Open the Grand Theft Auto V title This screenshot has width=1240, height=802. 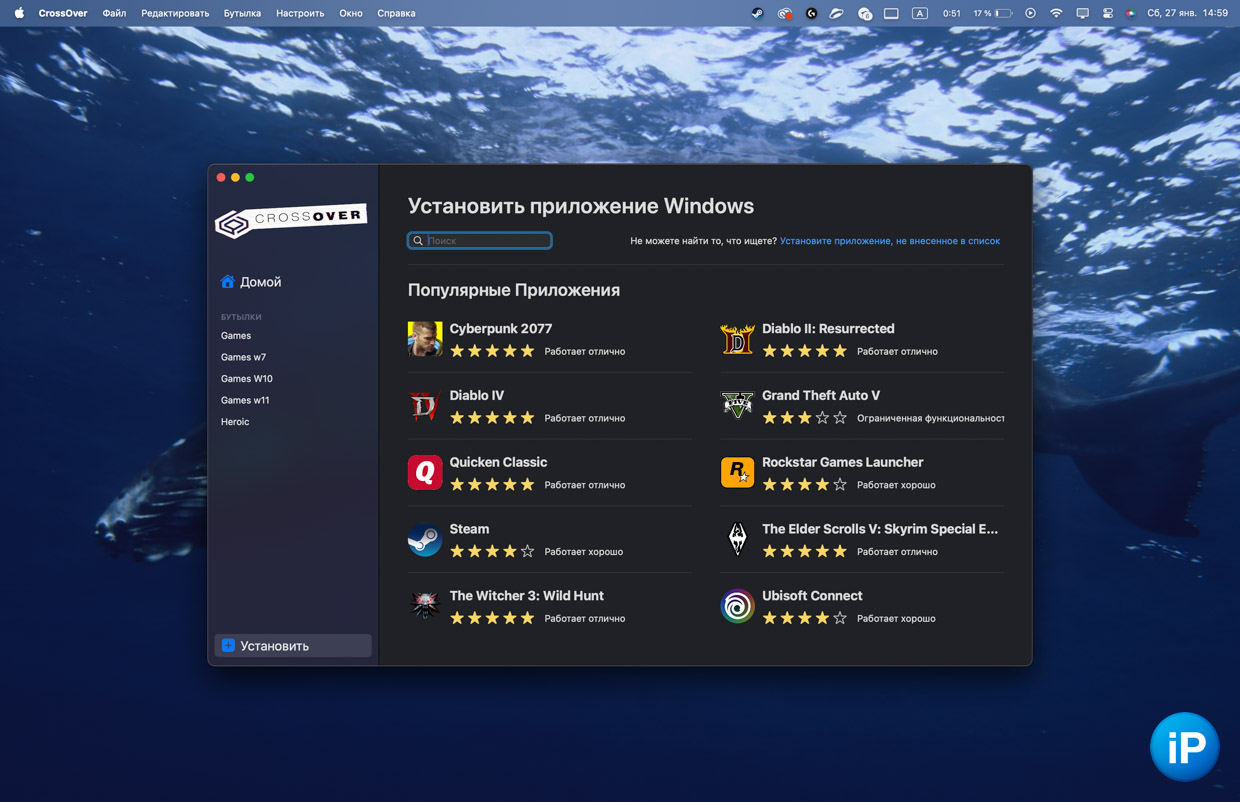click(821, 395)
